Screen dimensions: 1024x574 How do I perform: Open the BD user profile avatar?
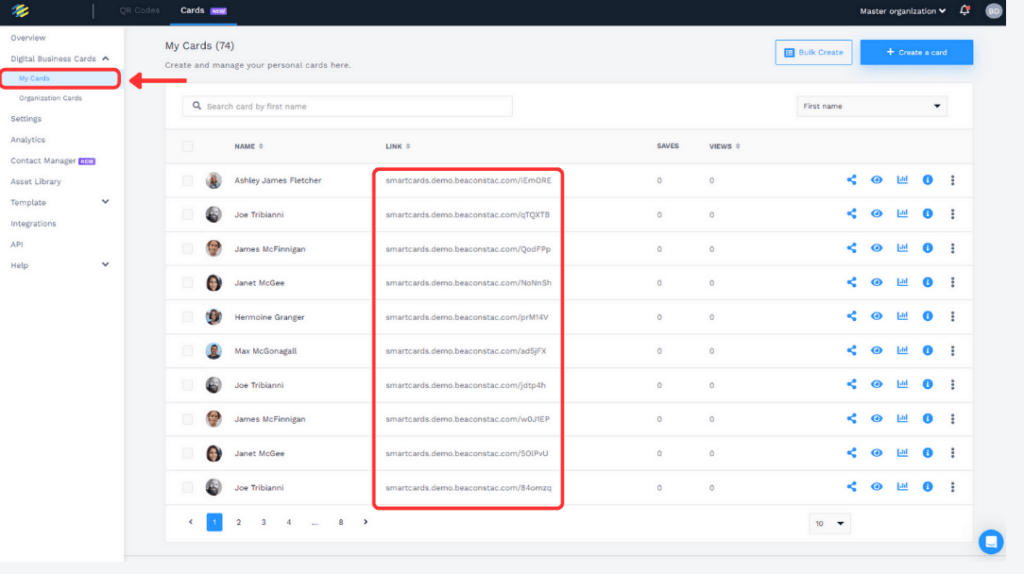(993, 10)
